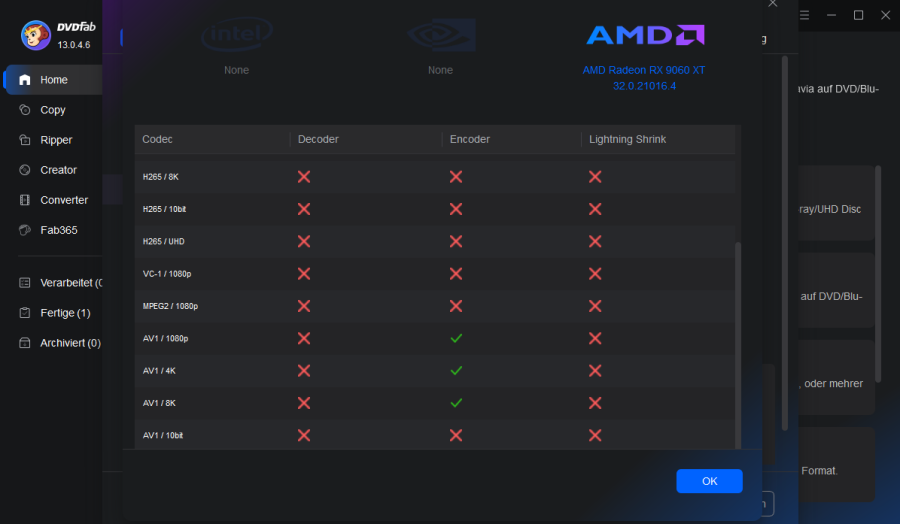Click the DVDFab monkey logo
Image resolution: width=900 pixels, height=524 pixels.
[x=35, y=35]
